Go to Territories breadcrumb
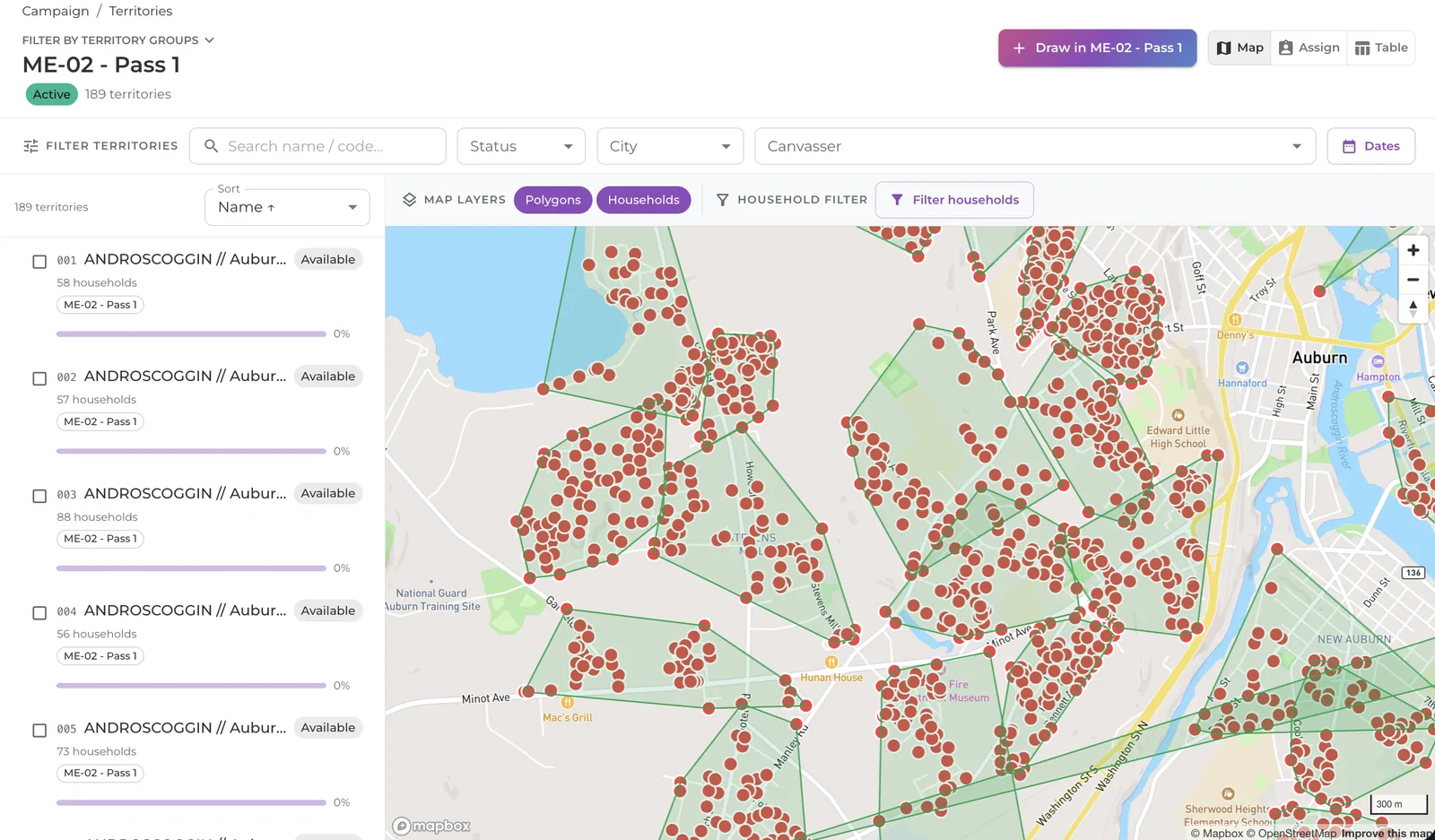The height and width of the screenshot is (840, 1435). click(x=141, y=11)
